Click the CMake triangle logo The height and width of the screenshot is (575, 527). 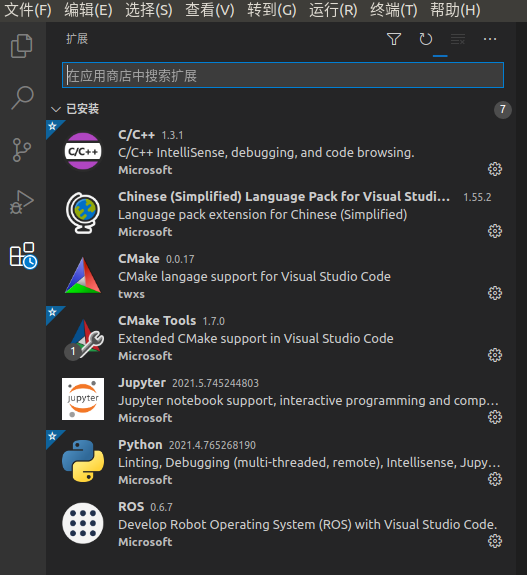pos(83,275)
